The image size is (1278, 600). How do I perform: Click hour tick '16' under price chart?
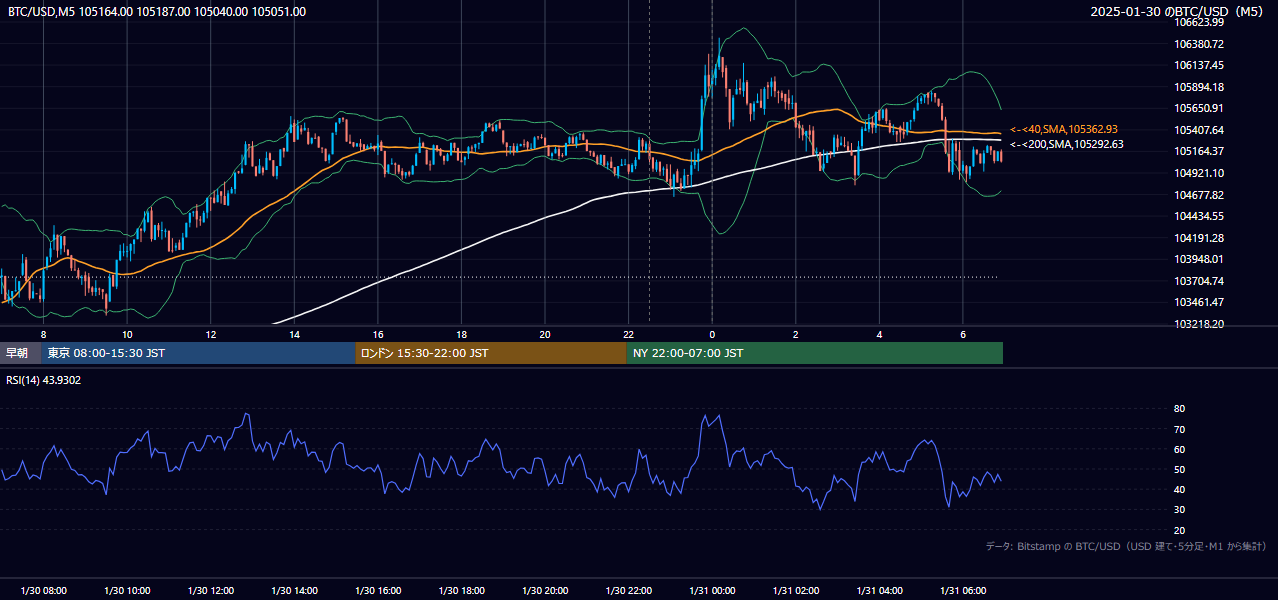378,334
